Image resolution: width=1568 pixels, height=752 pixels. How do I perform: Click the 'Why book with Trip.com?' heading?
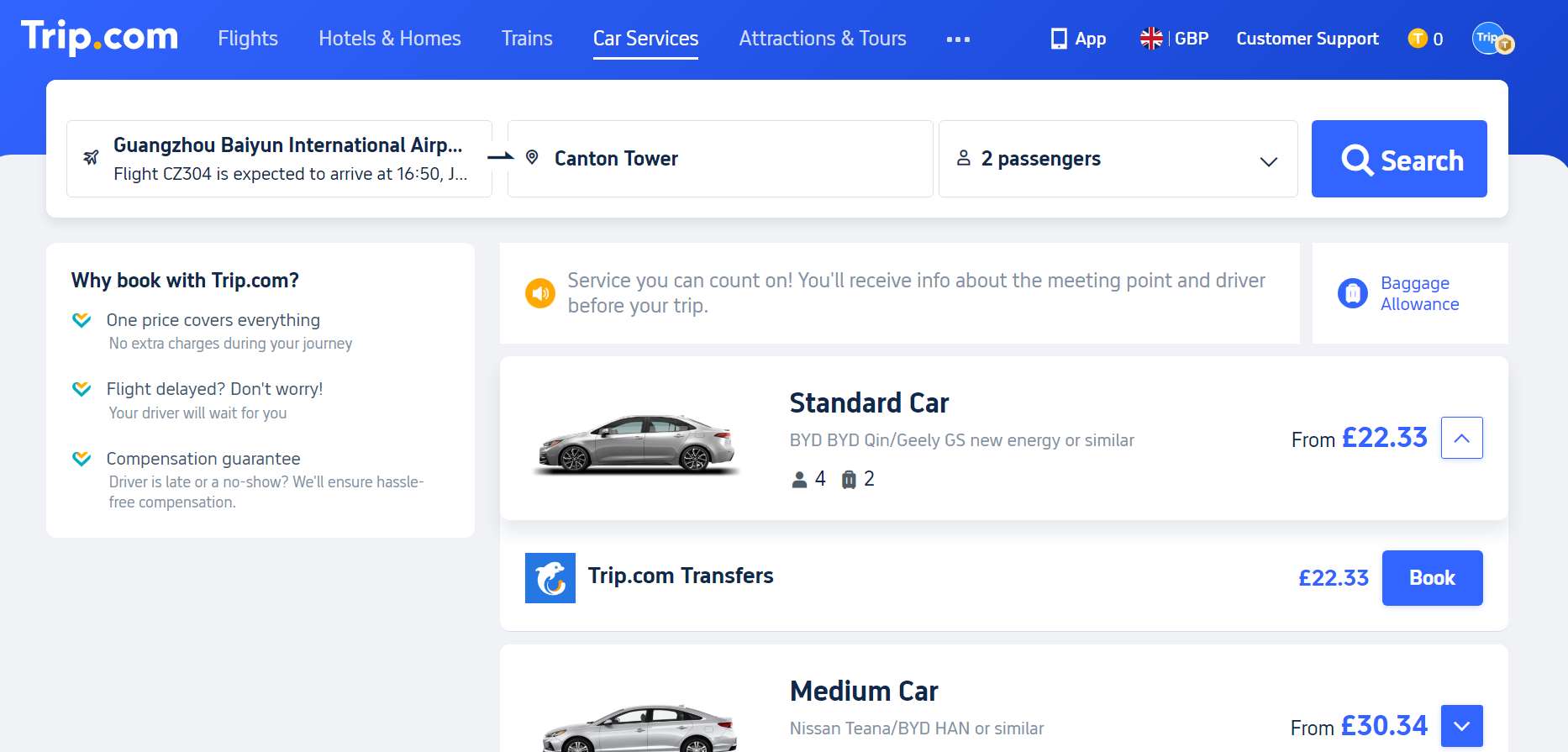(x=185, y=281)
